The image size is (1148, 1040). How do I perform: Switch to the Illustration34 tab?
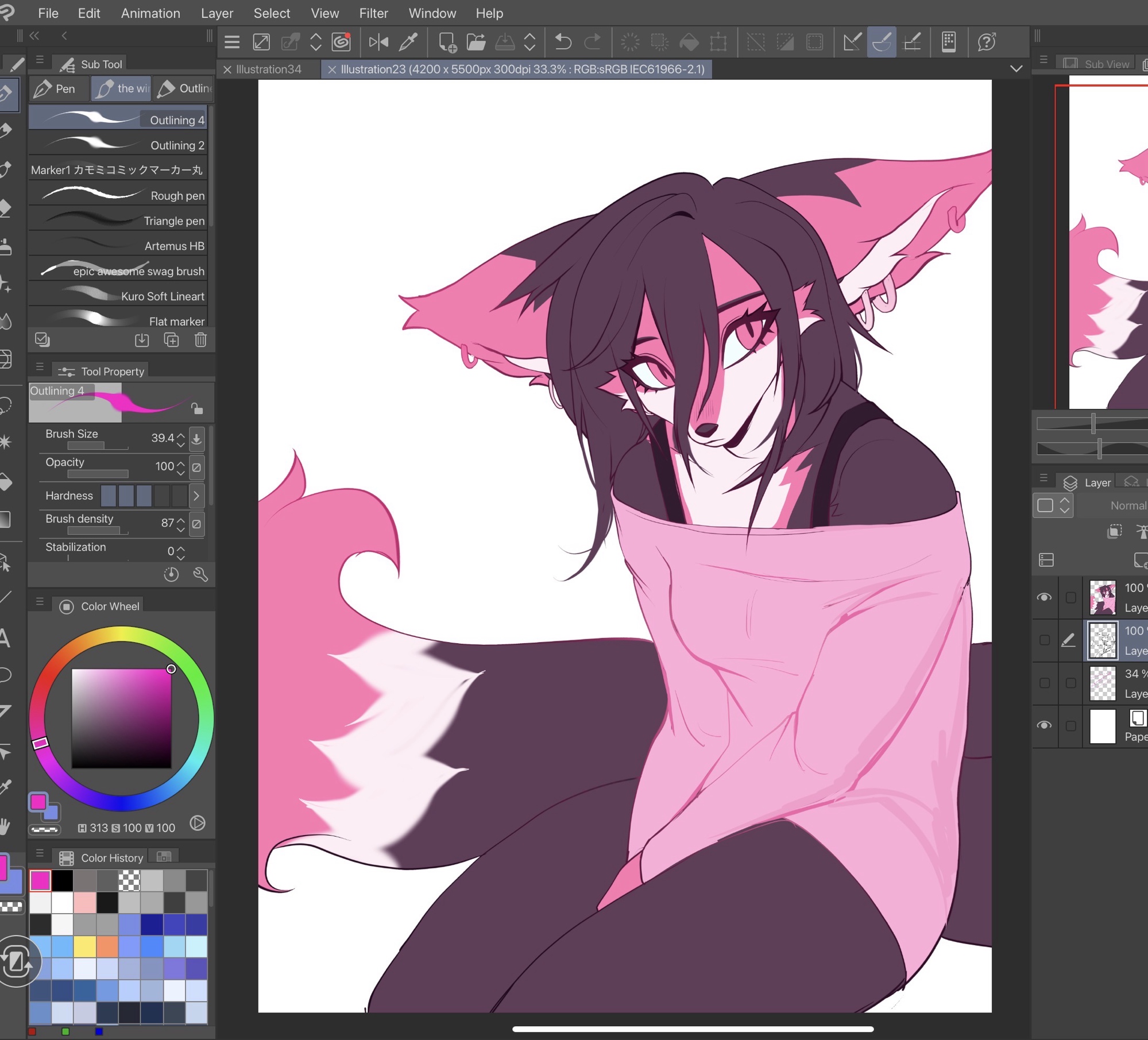[269, 69]
